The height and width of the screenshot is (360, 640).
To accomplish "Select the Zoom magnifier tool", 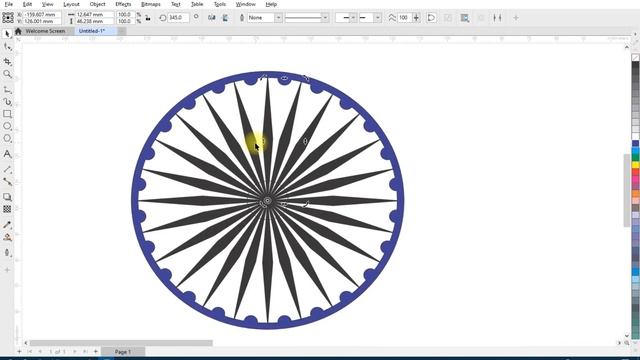I will [x=7, y=74].
